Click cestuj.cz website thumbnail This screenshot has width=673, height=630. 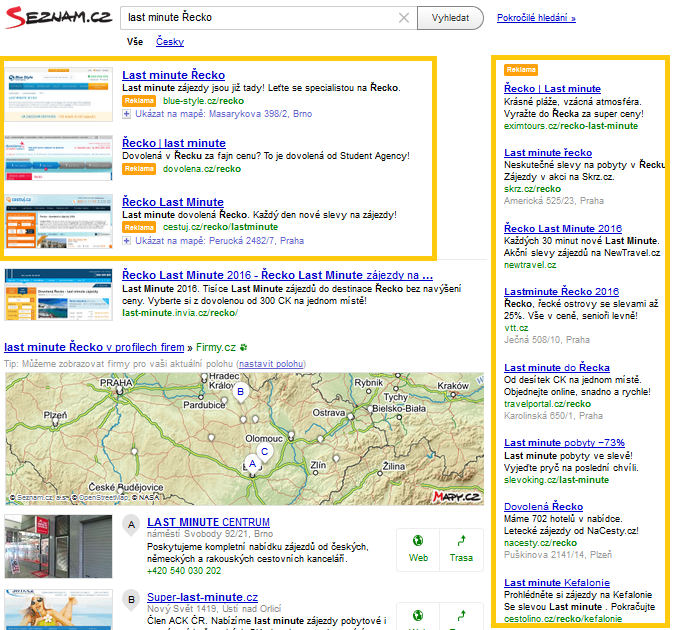coord(59,221)
